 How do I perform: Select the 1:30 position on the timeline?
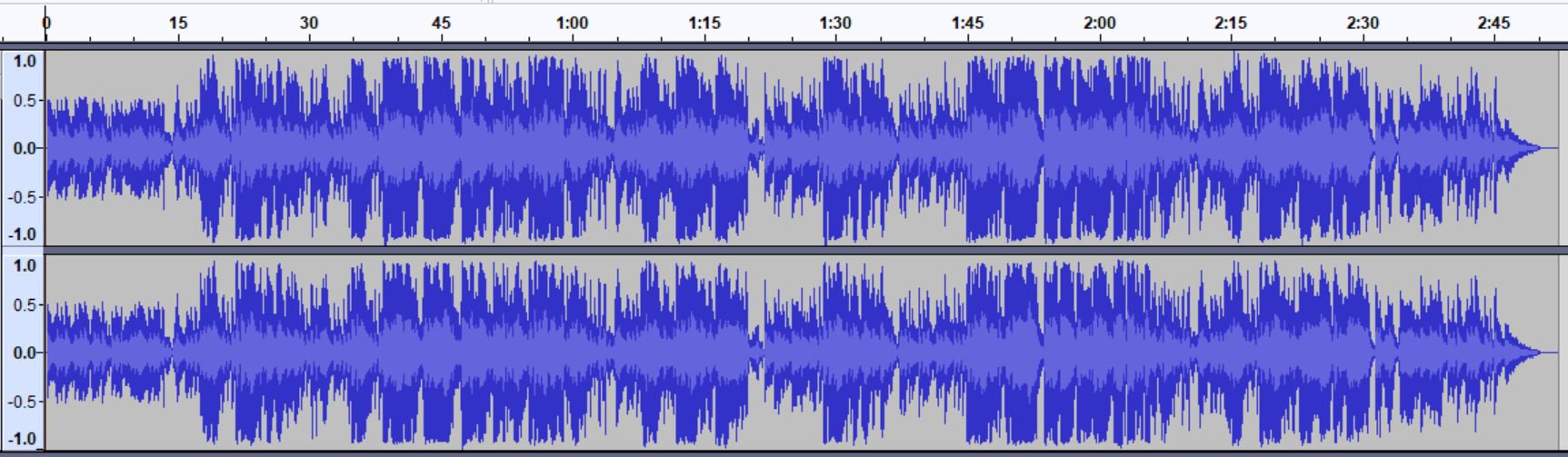coord(835,24)
